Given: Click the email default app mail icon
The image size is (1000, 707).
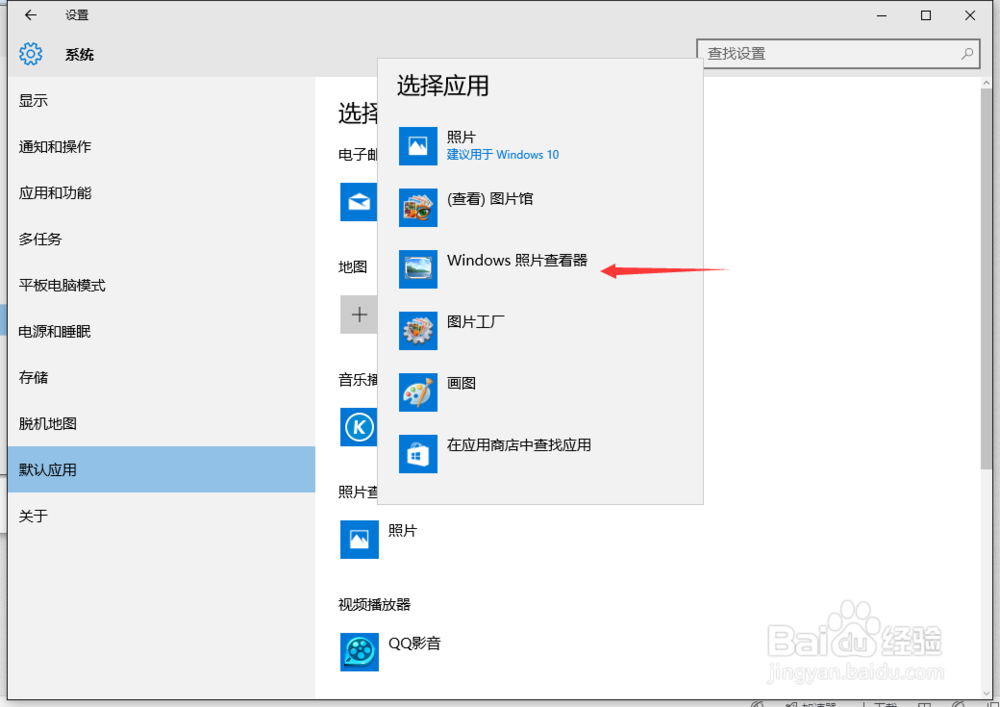Looking at the screenshot, I should pyautogui.click(x=358, y=202).
